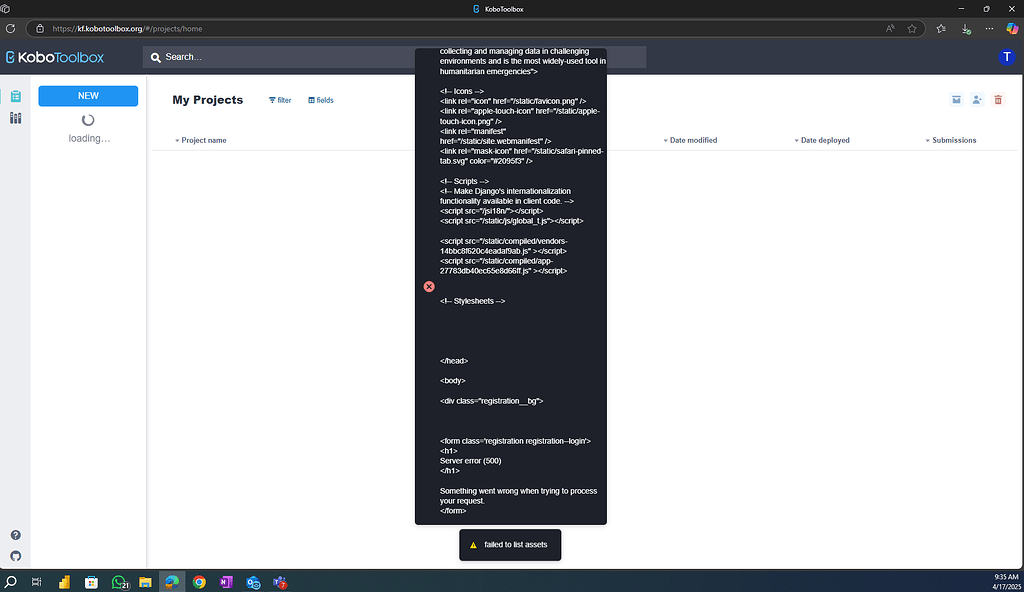Viewport: 1024px width, 592px height.
Task: Launch WhatsApp from the taskbar
Action: click(118, 581)
